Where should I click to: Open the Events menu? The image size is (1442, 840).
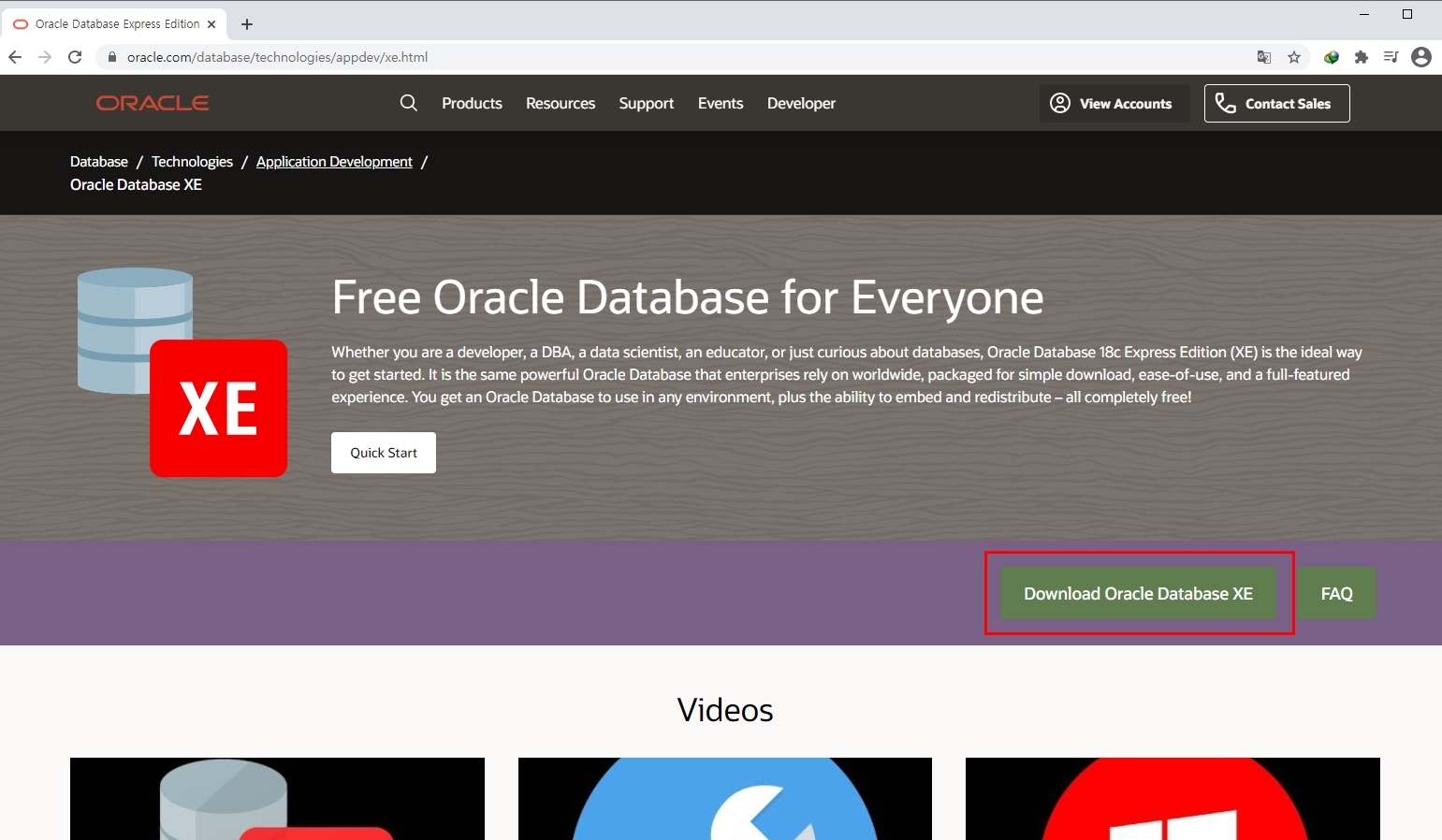point(721,103)
